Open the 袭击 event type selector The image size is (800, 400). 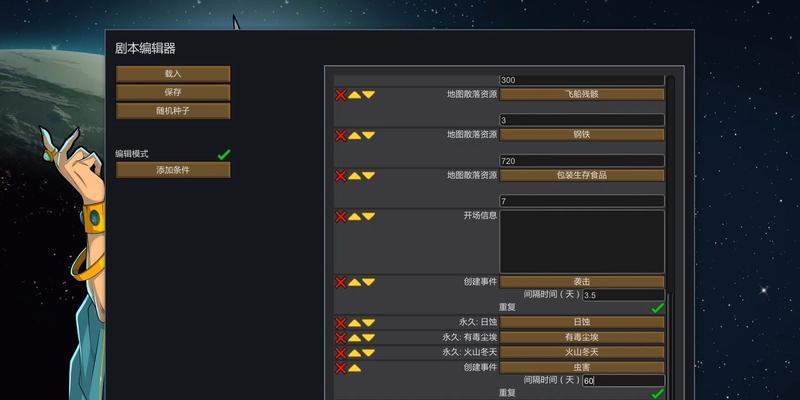point(582,282)
